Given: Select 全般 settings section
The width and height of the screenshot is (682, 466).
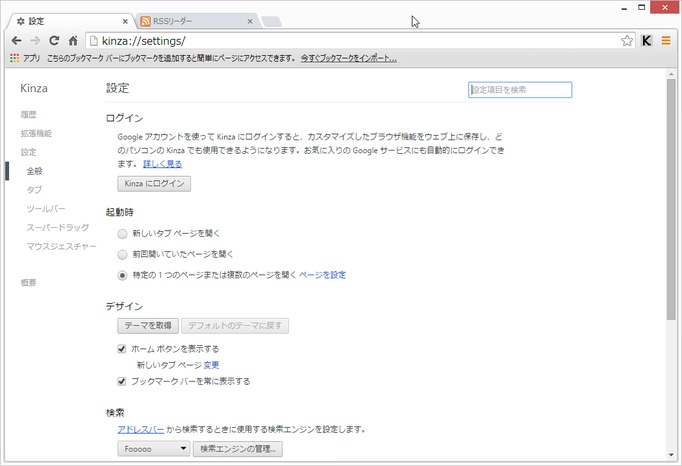Looking at the screenshot, I should [x=34, y=171].
